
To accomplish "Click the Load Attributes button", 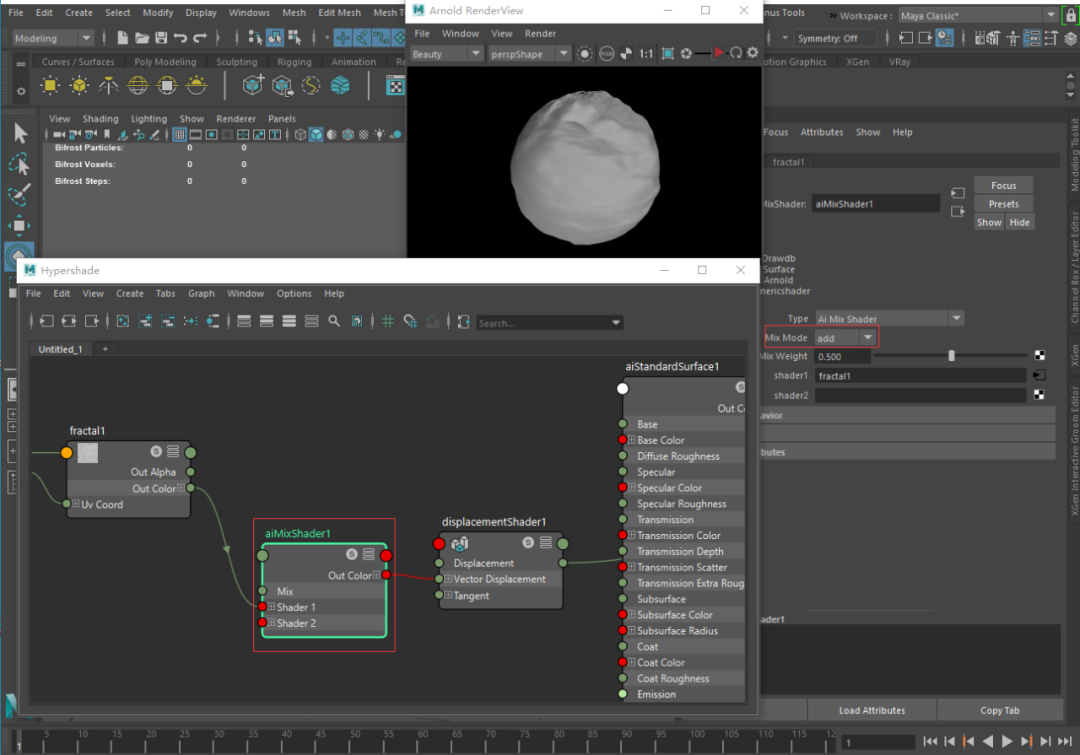I will pyautogui.click(x=872, y=710).
